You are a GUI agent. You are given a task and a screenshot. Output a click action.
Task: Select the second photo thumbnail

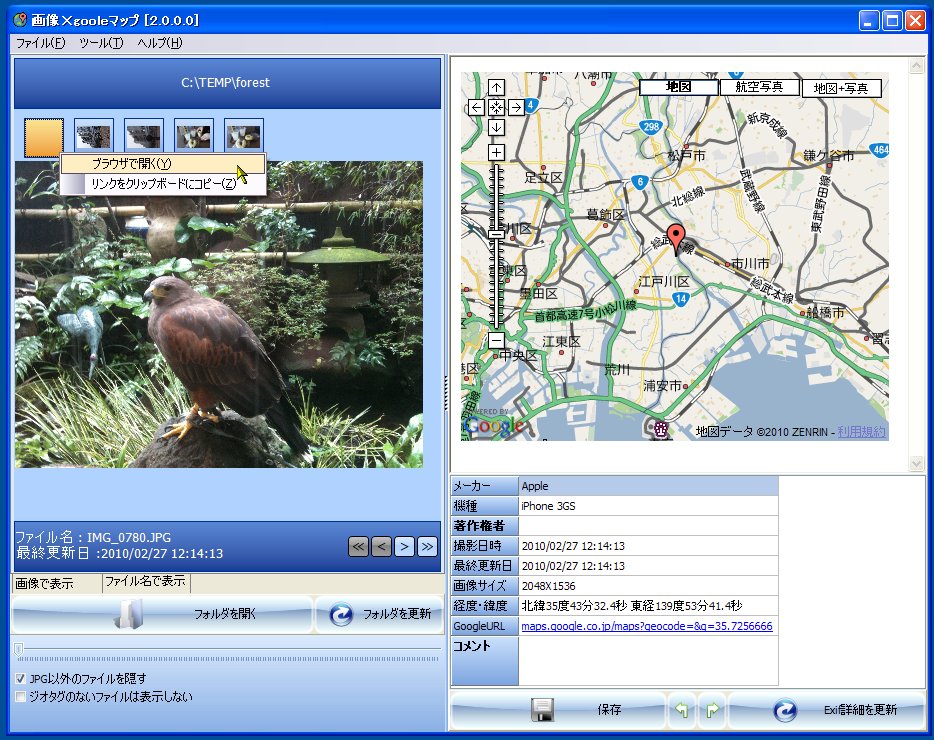(92, 133)
